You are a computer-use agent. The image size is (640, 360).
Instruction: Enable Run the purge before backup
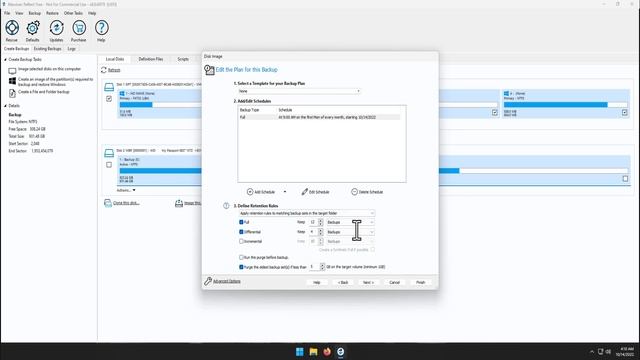click(241, 257)
